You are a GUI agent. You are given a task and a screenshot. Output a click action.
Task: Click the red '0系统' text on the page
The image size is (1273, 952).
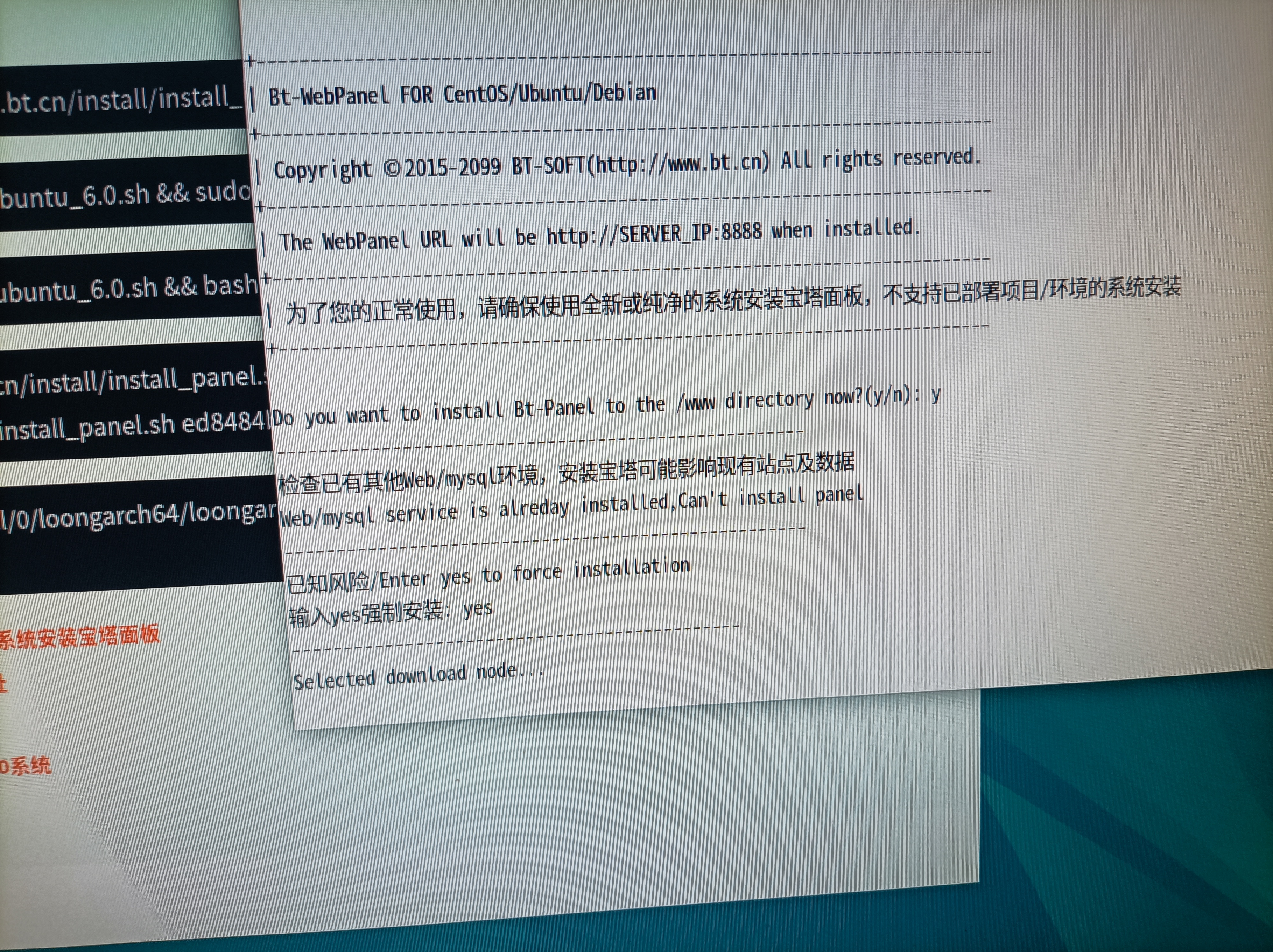click(x=25, y=766)
